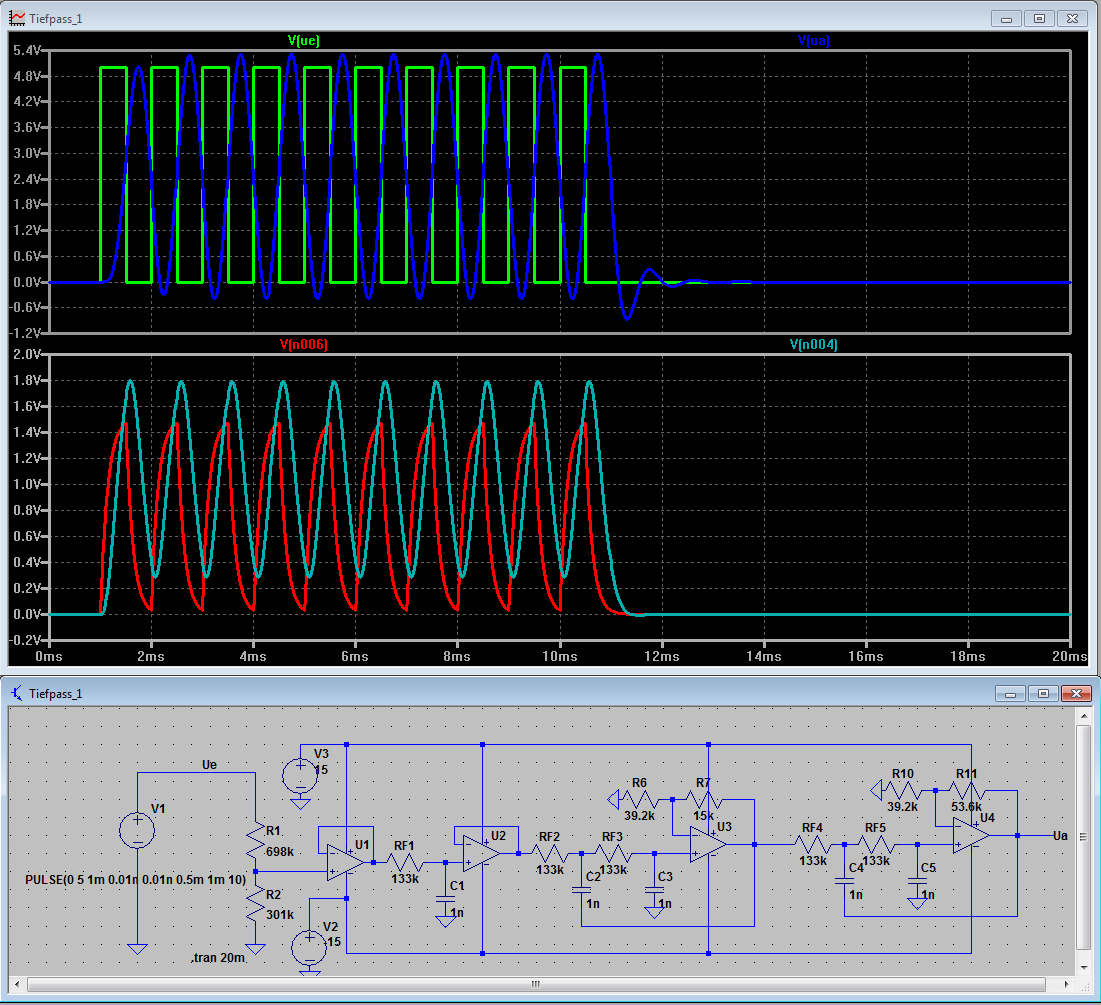
Task: Click the schematic window title icon
Action: (18, 693)
